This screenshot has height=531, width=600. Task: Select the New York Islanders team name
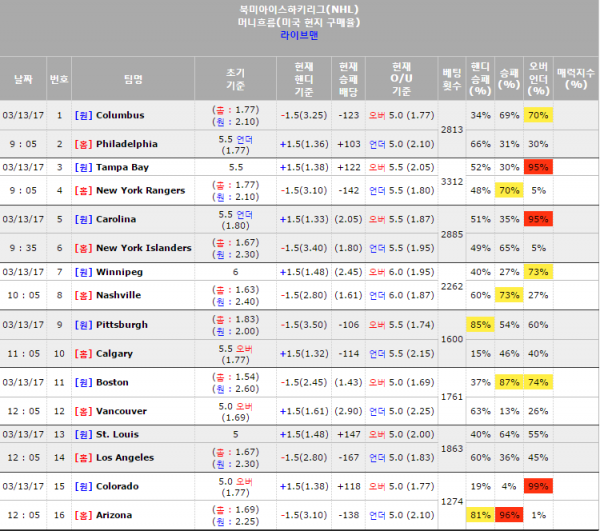pyautogui.click(x=143, y=248)
